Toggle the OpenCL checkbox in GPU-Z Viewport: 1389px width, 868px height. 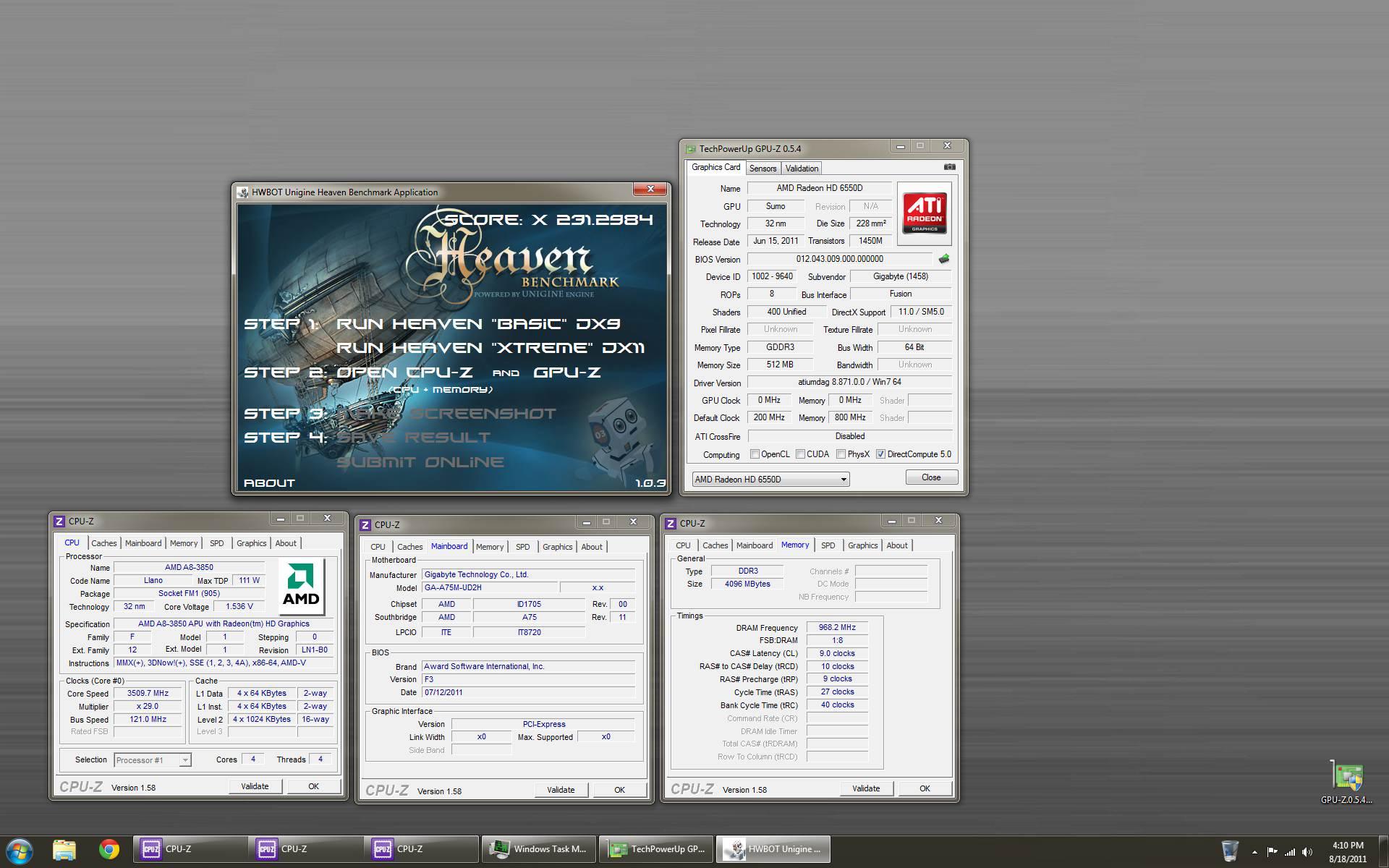tap(755, 454)
